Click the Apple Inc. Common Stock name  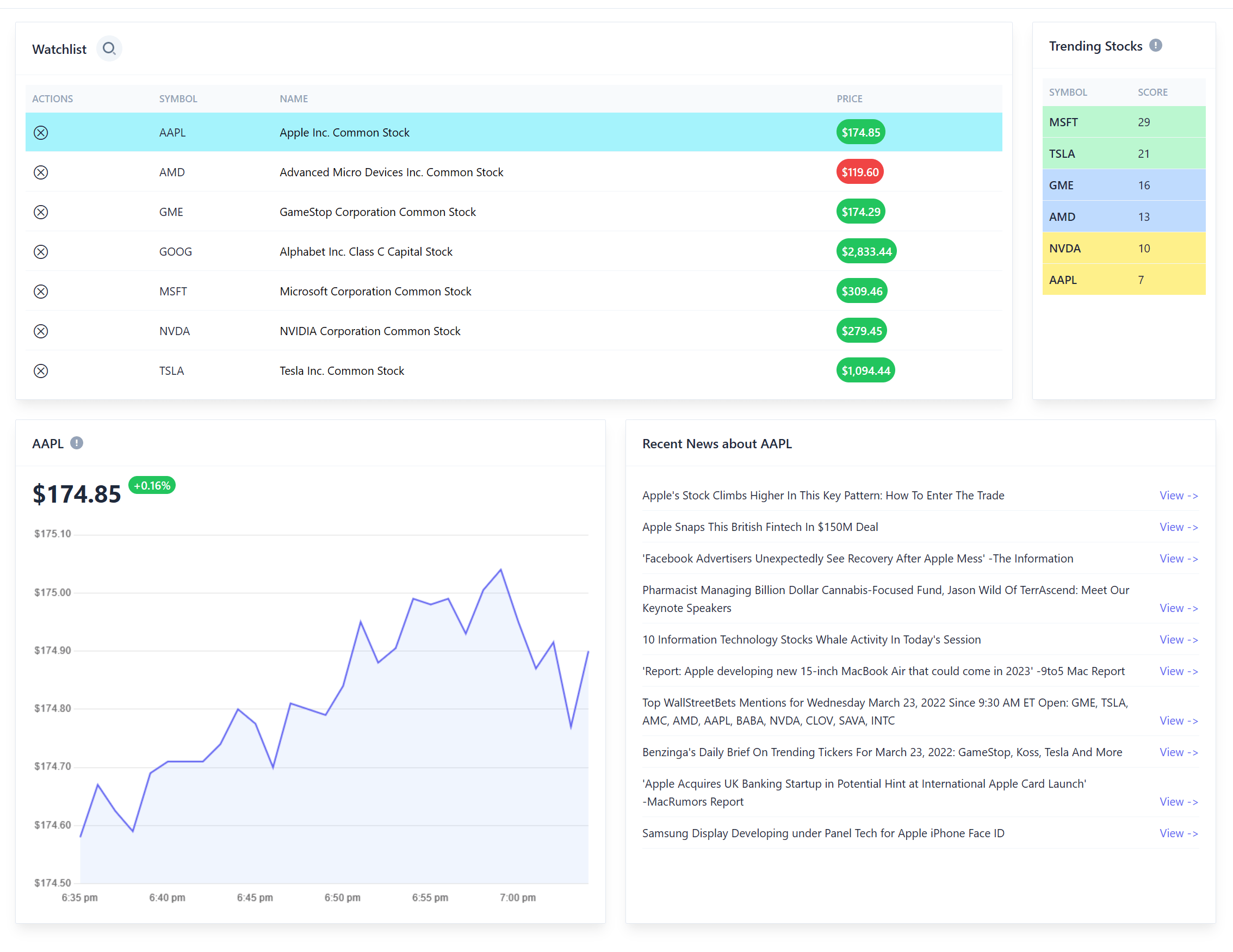click(x=344, y=133)
